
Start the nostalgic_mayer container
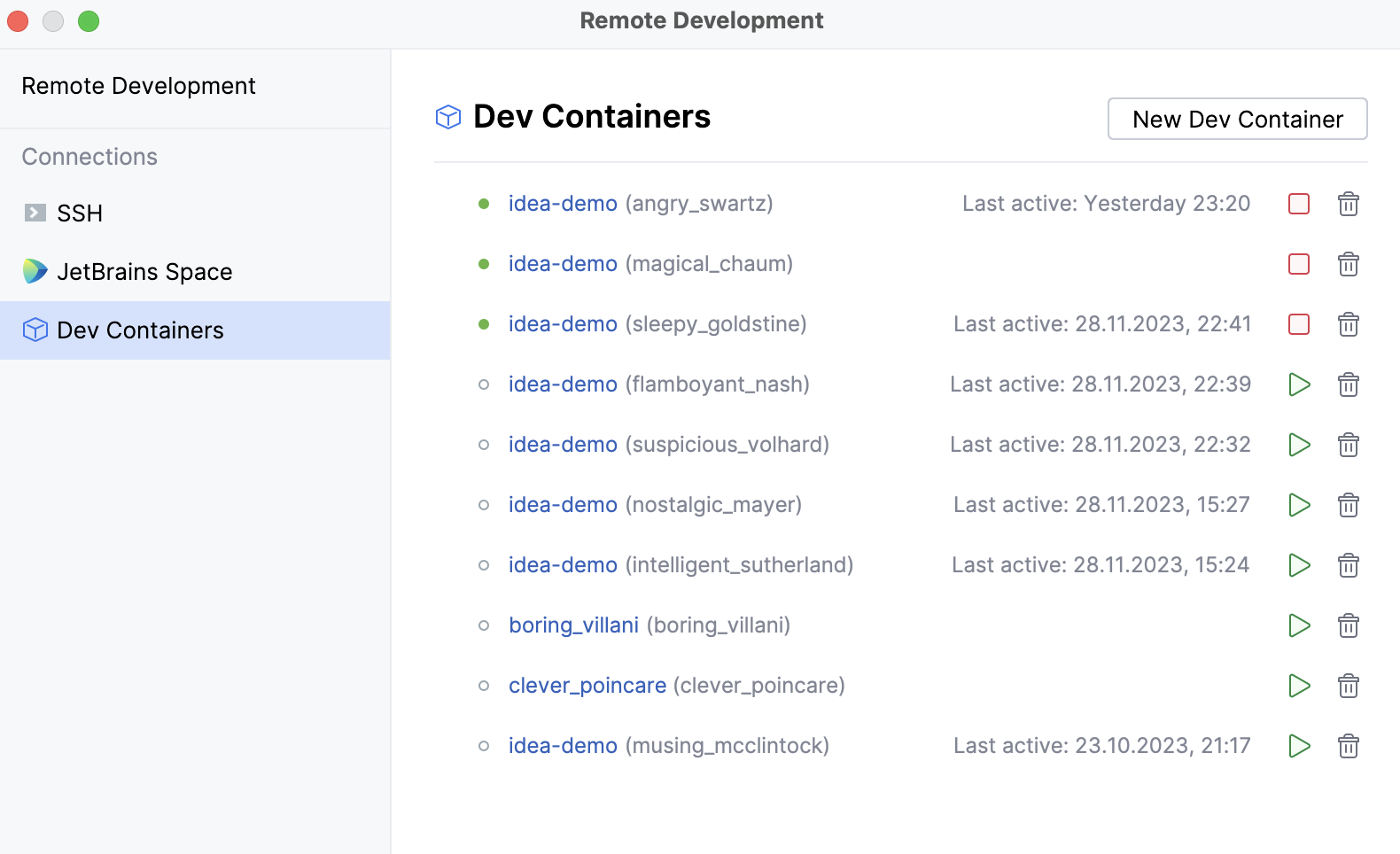pos(1299,505)
